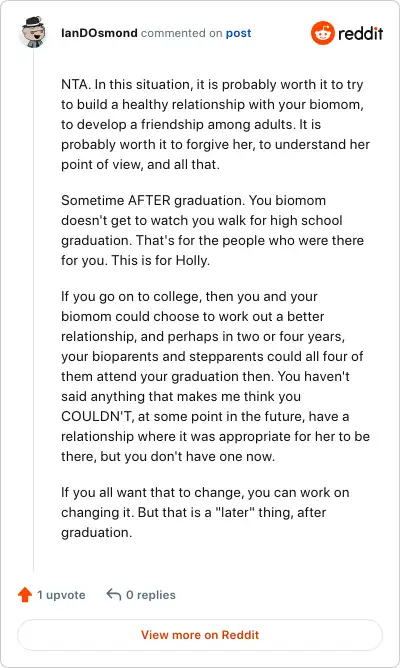The height and width of the screenshot is (668, 400).
Task: Click the paragraph starting "If you go on to college"
Action: [x=216, y=376]
